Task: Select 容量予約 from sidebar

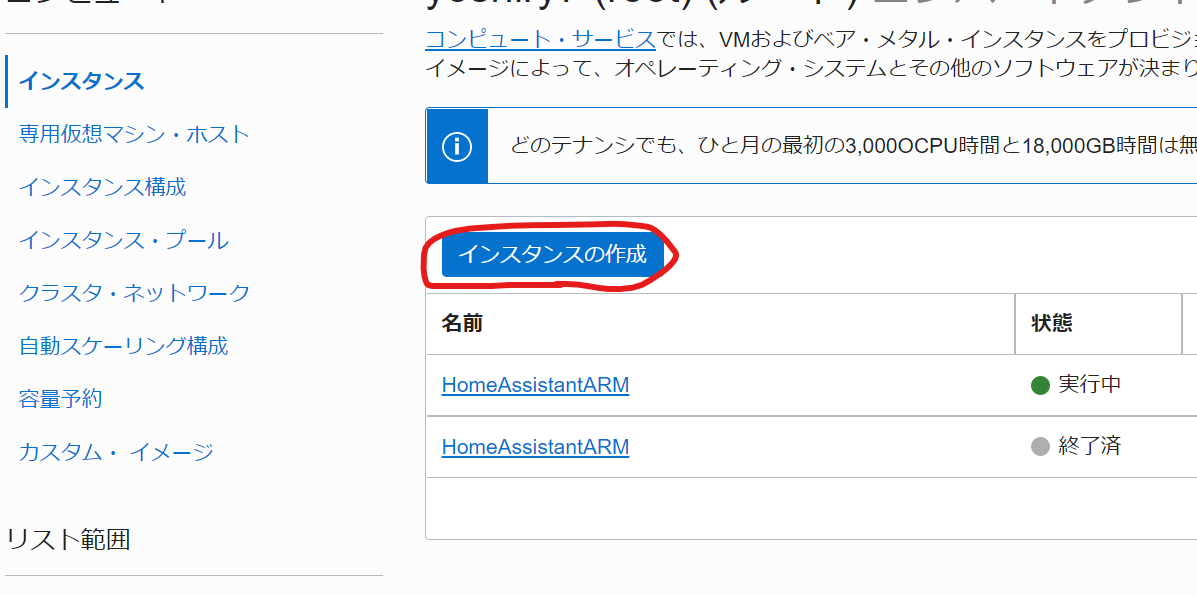Action: 60,399
